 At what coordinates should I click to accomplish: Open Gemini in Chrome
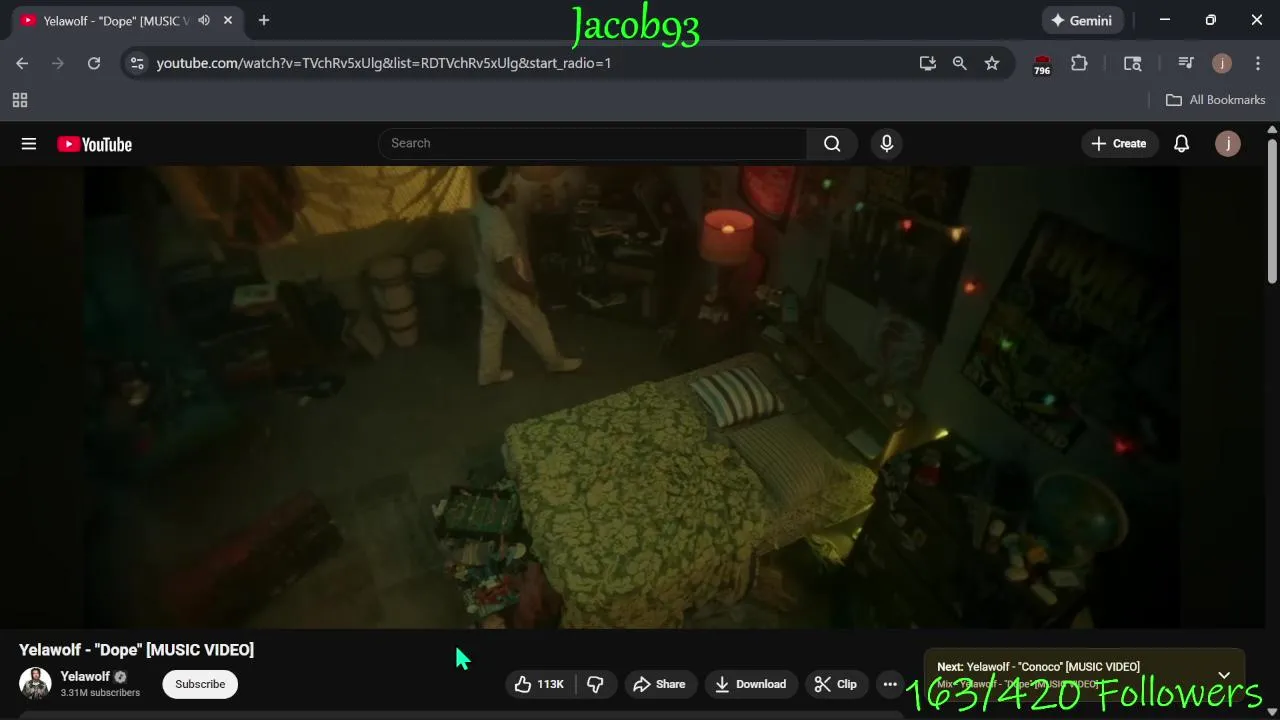1083,20
